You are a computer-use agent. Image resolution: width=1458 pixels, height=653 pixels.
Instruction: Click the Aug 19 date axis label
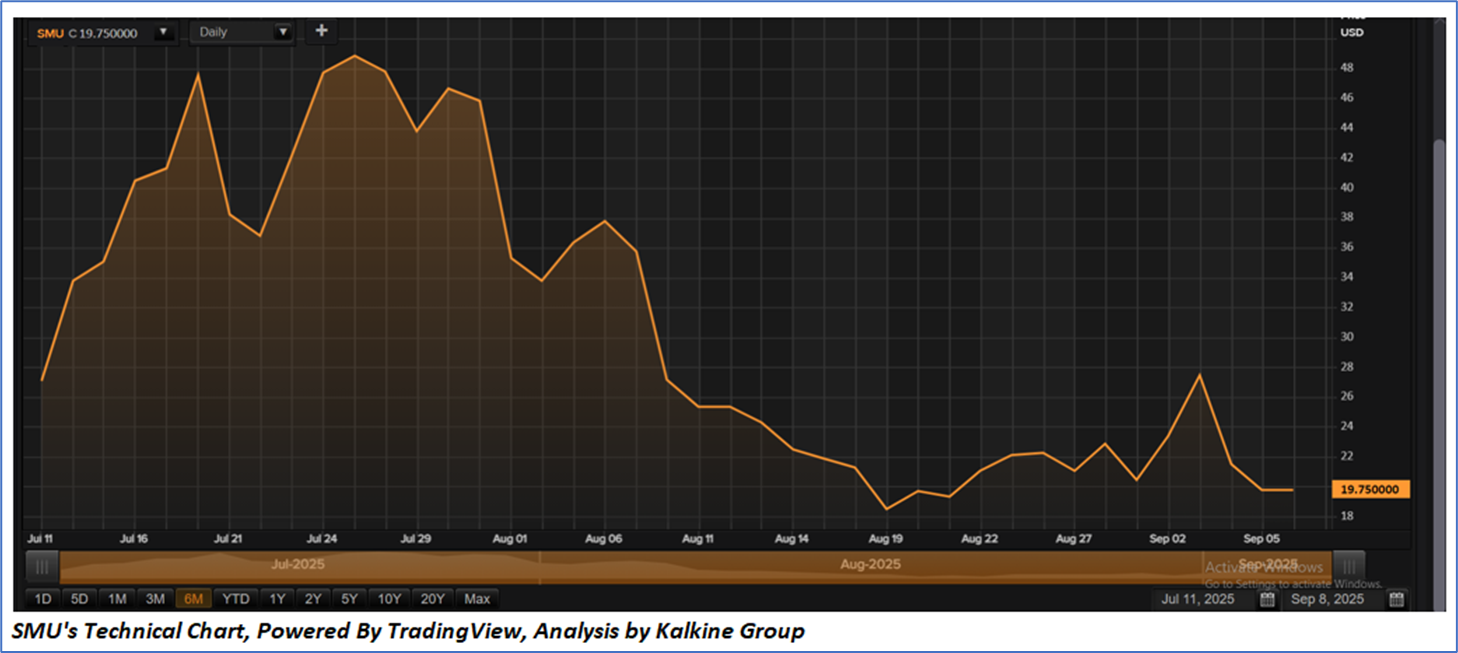pyautogui.click(x=886, y=539)
